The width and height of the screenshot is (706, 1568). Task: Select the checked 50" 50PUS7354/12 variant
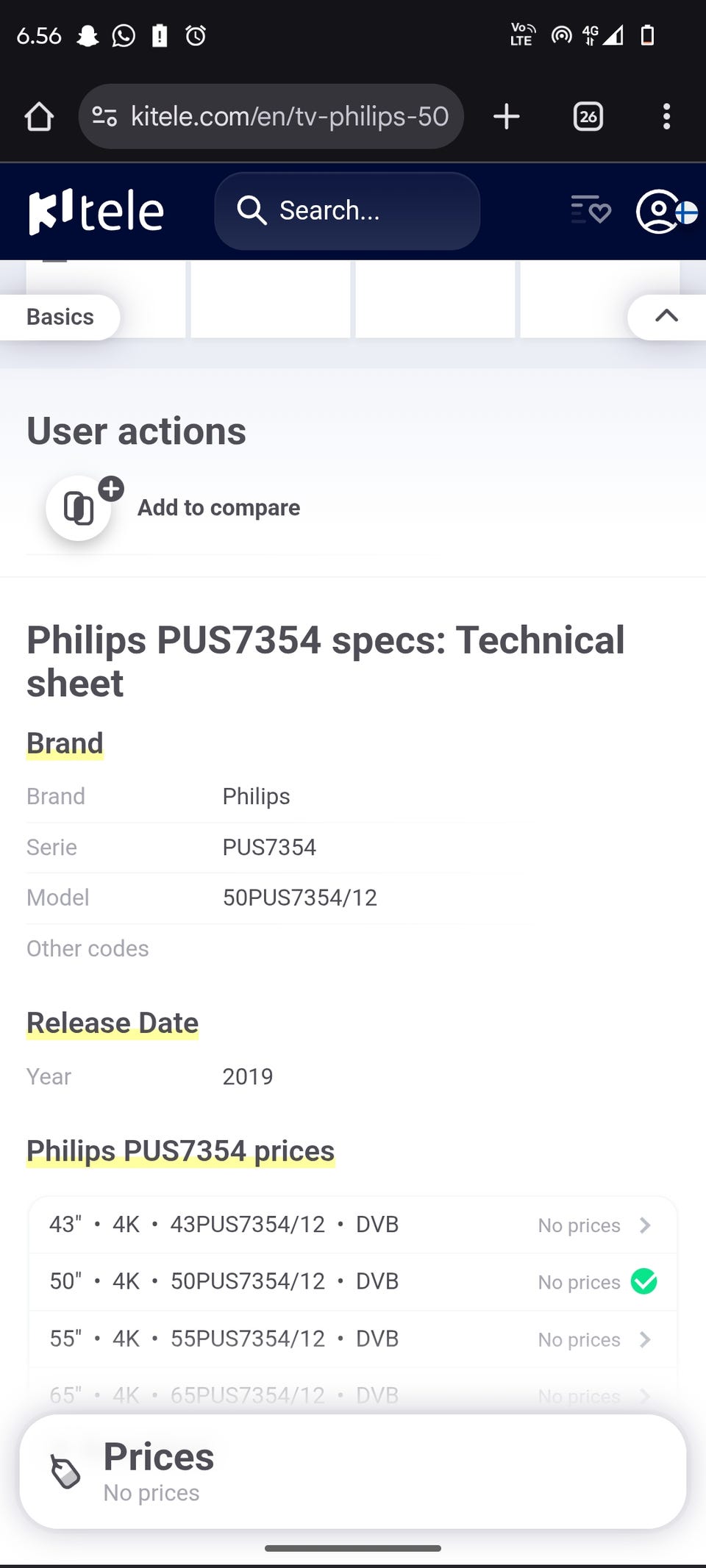[x=643, y=1281]
